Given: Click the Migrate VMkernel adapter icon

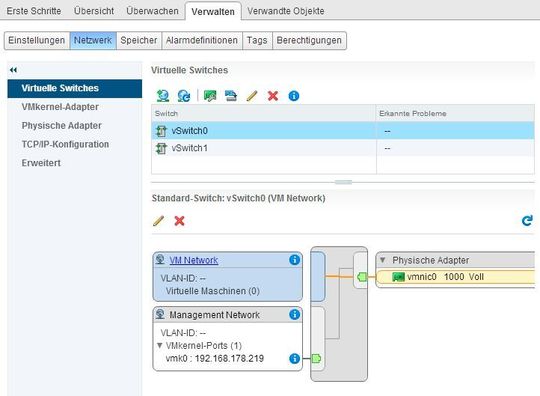Looking at the screenshot, I should [x=231, y=96].
